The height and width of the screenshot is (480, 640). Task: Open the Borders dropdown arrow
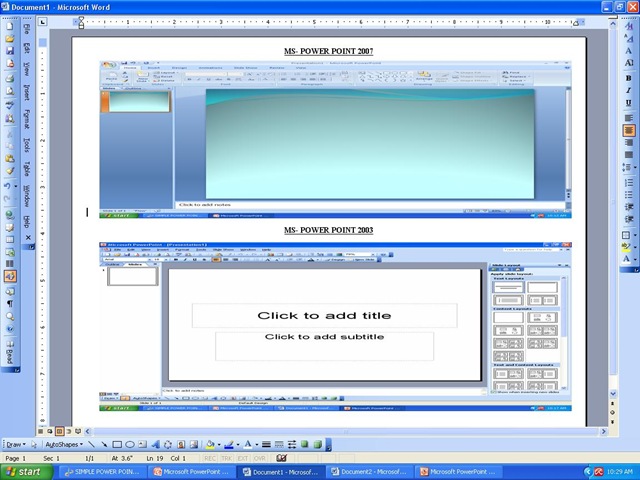(x=635, y=235)
